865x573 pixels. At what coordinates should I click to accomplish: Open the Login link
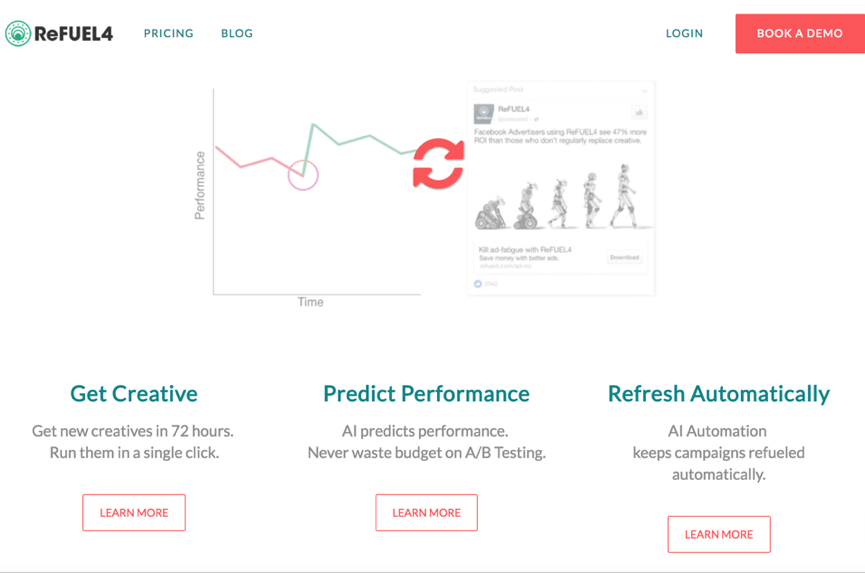click(684, 33)
